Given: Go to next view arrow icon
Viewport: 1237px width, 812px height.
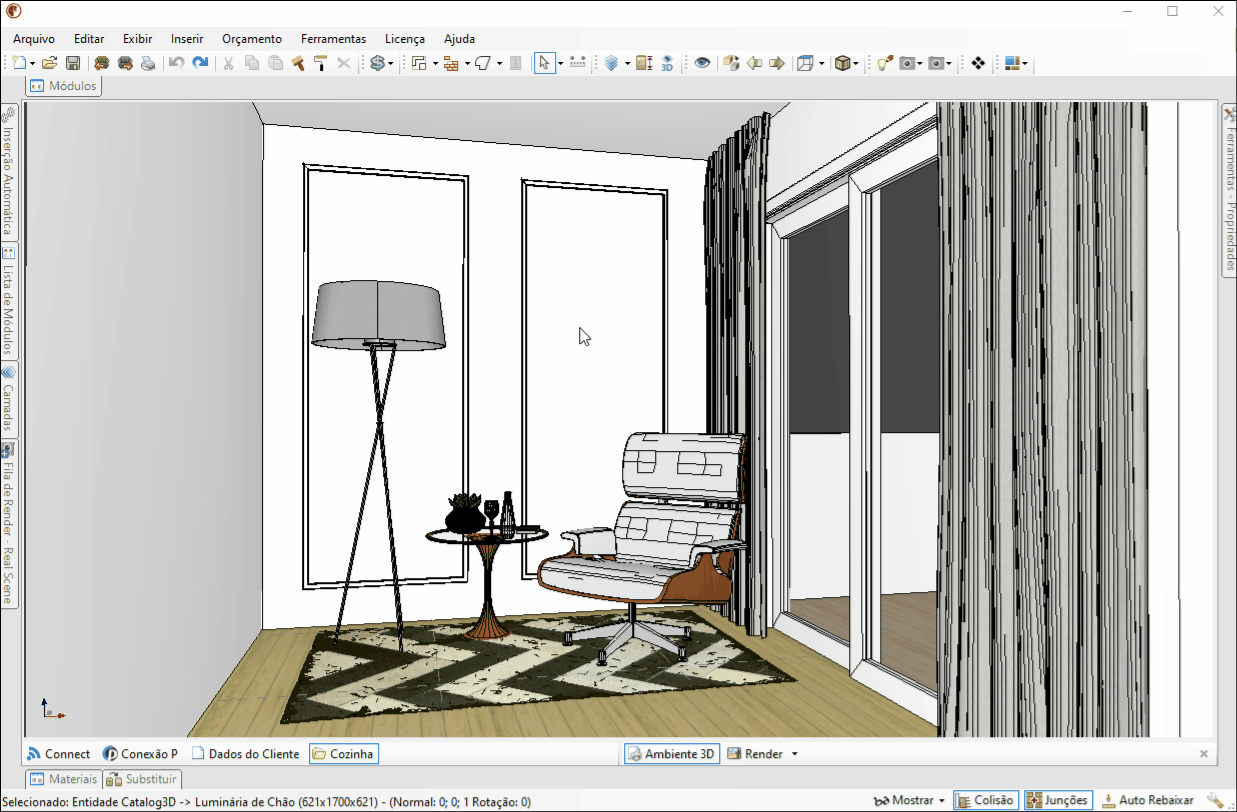Looking at the screenshot, I should 777,63.
